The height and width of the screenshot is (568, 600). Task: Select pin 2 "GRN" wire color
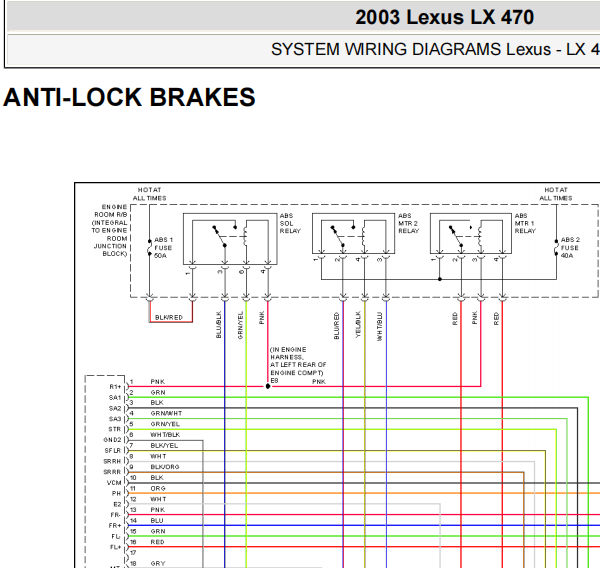point(158,392)
